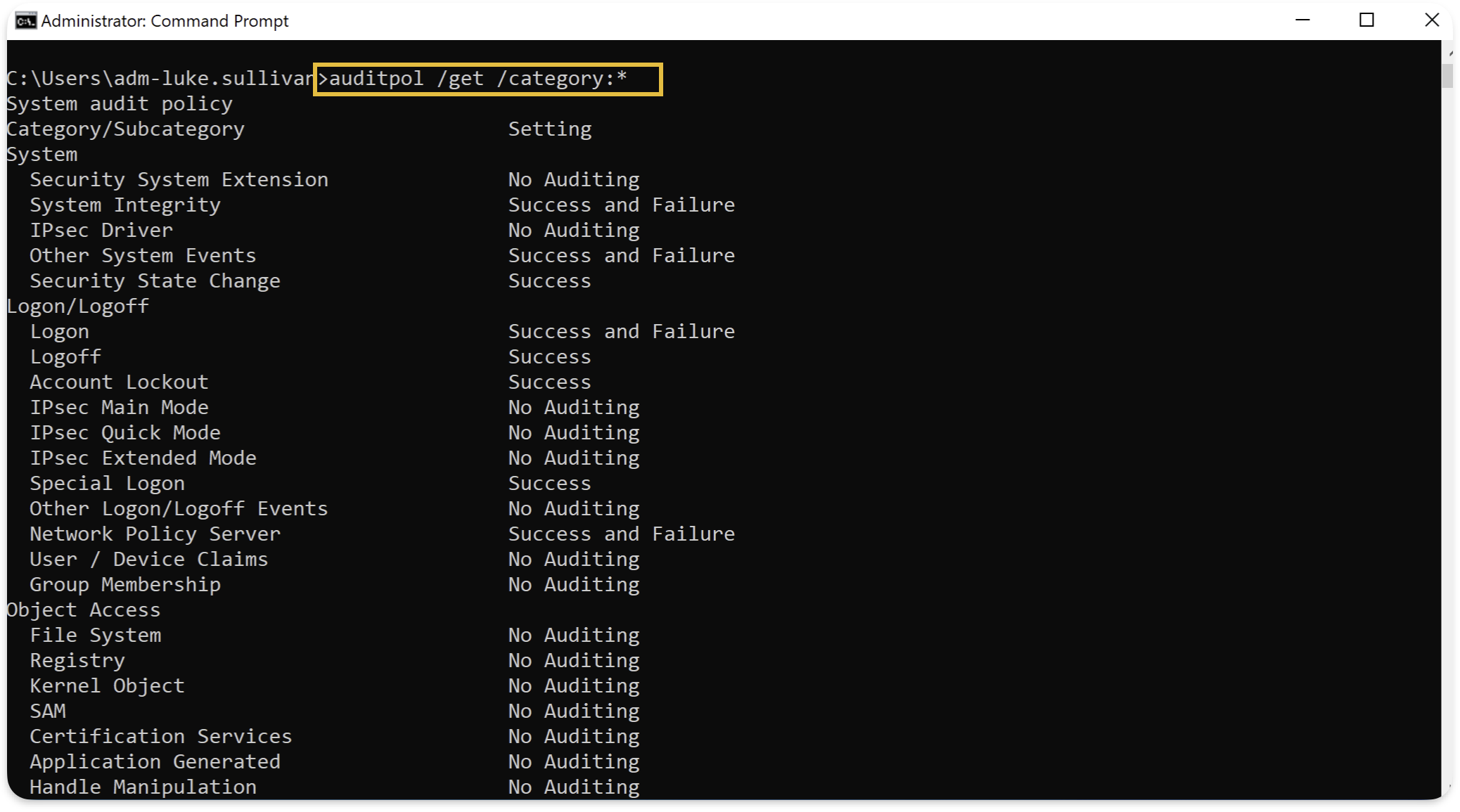Screen dimensions: 1460x812
Task: Click the Handle Manipulation line
Action: (143, 787)
